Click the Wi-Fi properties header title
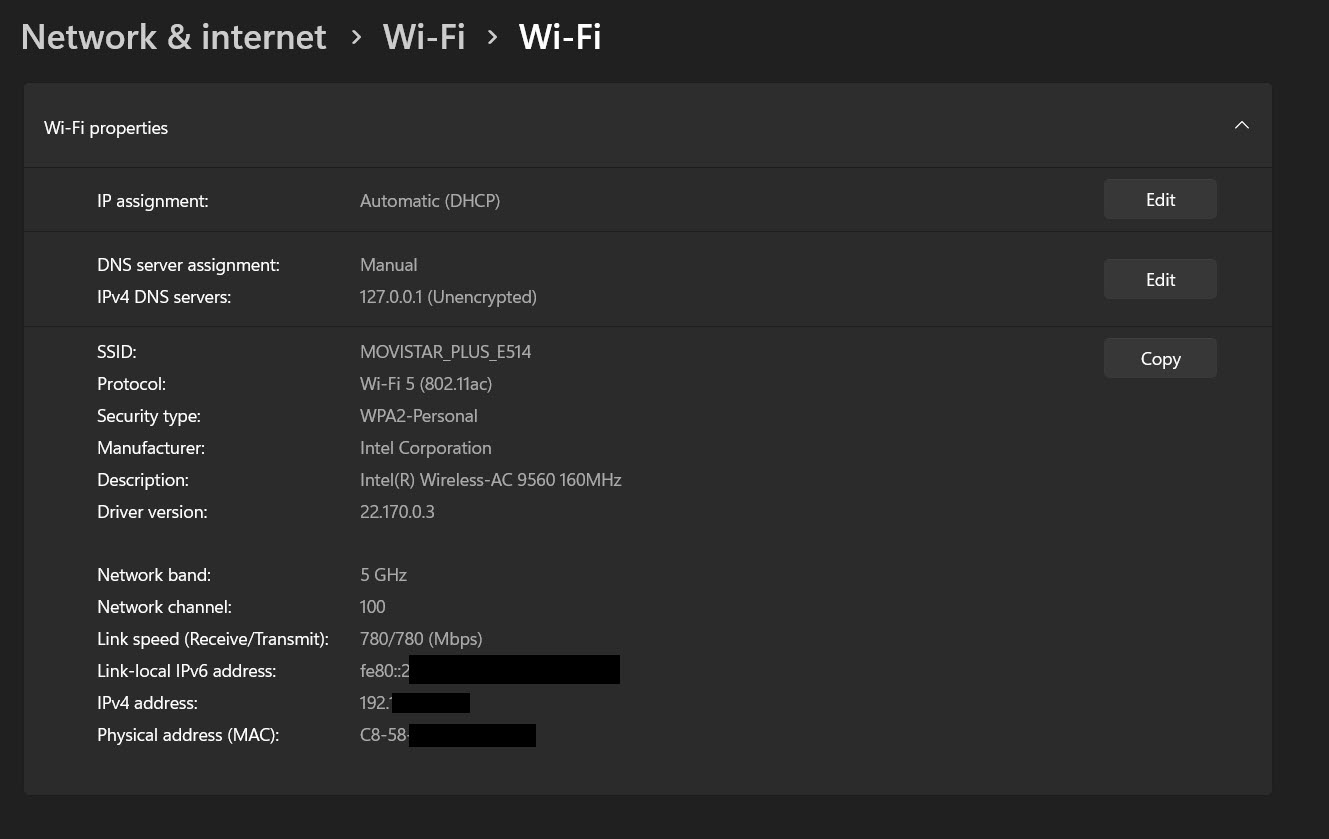The height and width of the screenshot is (839, 1329). click(x=106, y=128)
